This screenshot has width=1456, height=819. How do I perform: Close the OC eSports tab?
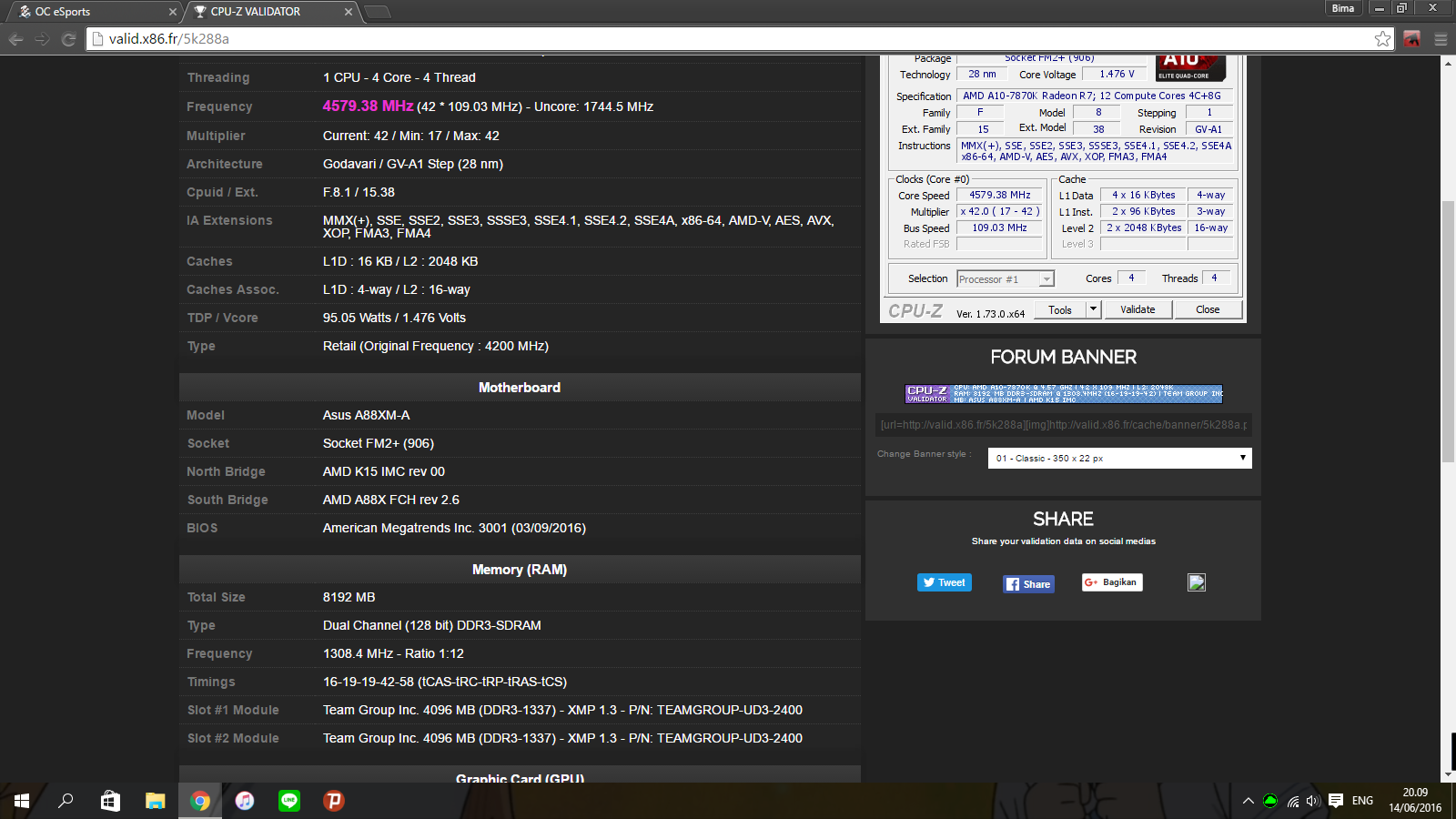173,12
